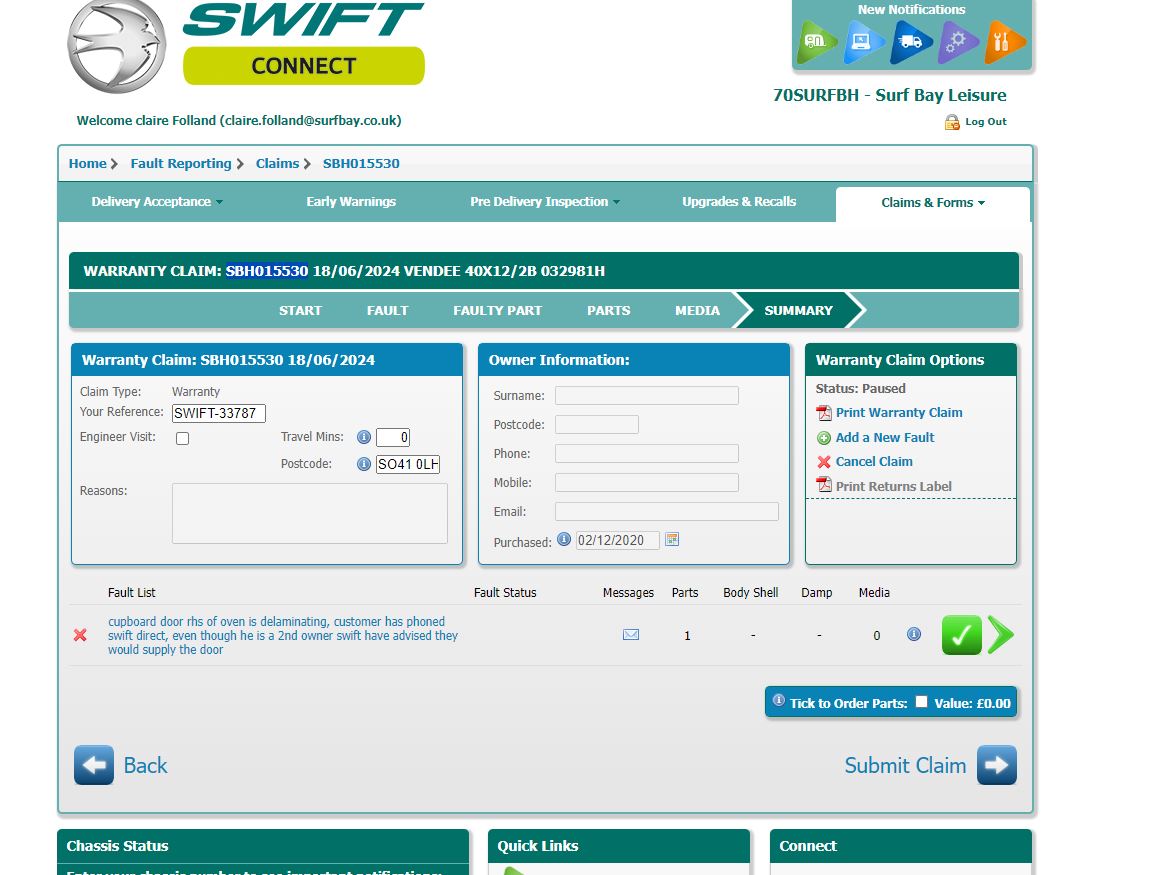This screenshot has width=1149, height=875.
Task: Click the green plus Add a New Fault icon
Action: pos(824,438)
